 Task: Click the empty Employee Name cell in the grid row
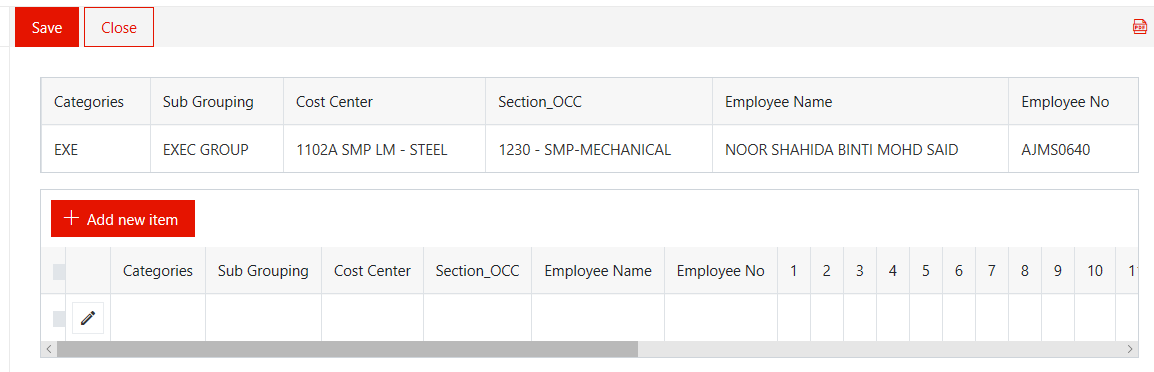[x=598, y=317]
